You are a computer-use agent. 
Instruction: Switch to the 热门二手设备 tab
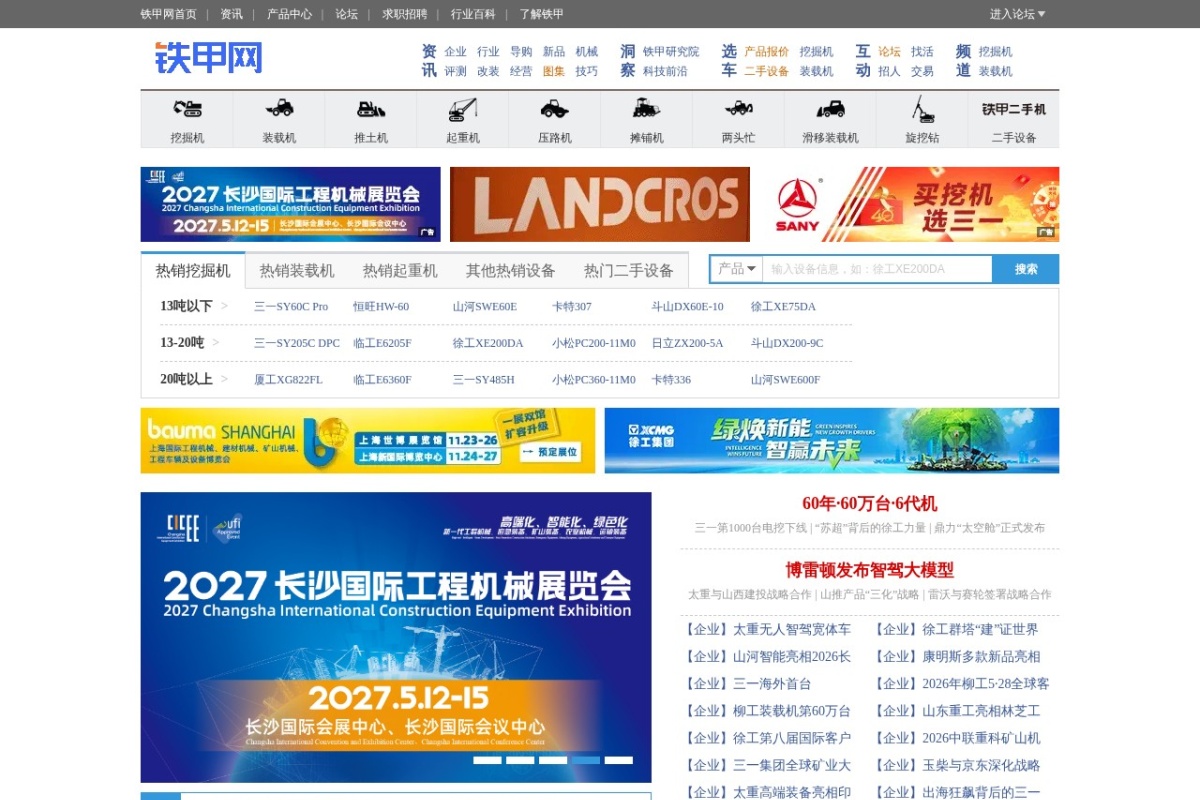click(x=629, y=270)
